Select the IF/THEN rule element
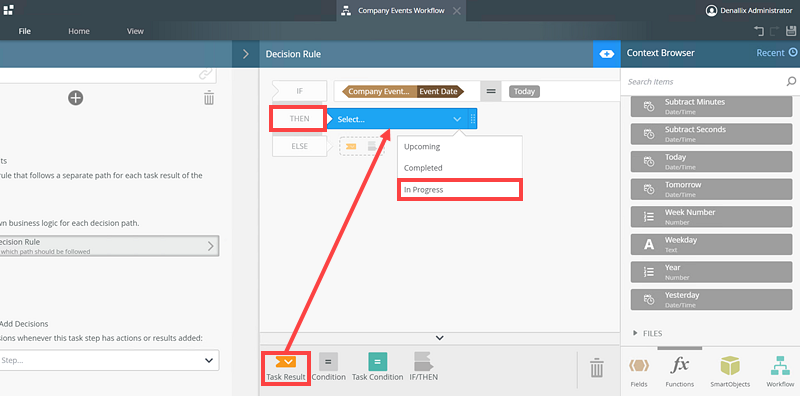This screenshot has width=800, height=396. coord(424,367)
